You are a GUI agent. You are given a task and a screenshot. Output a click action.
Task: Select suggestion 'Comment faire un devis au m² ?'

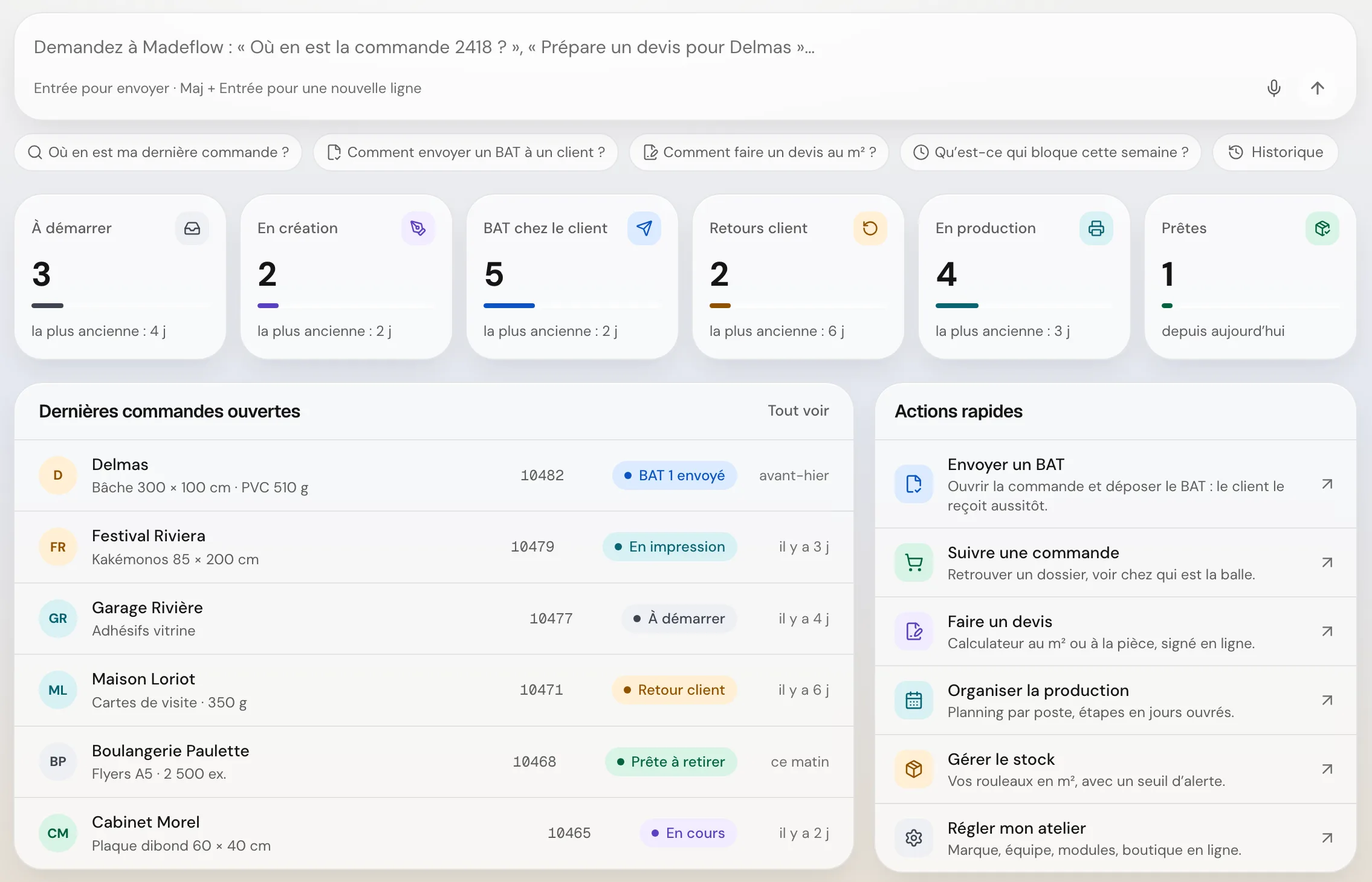coord(759,152)
